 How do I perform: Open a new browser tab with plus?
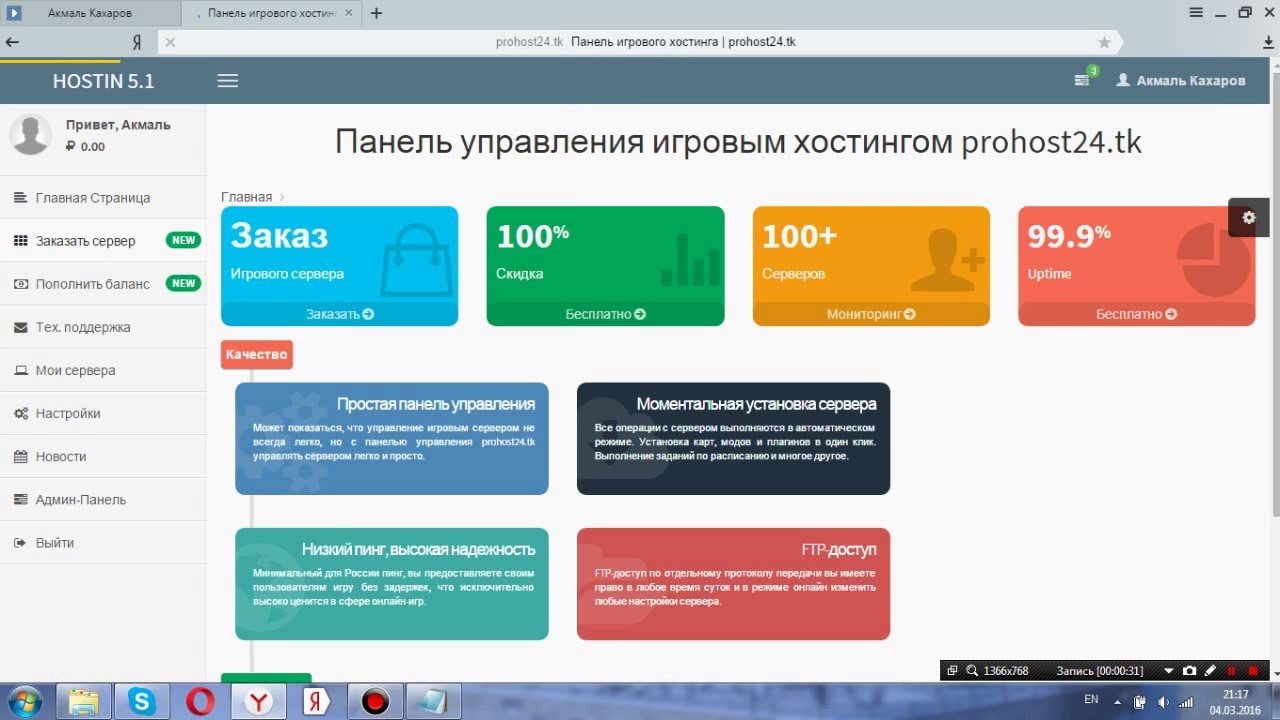pos(376,13)
